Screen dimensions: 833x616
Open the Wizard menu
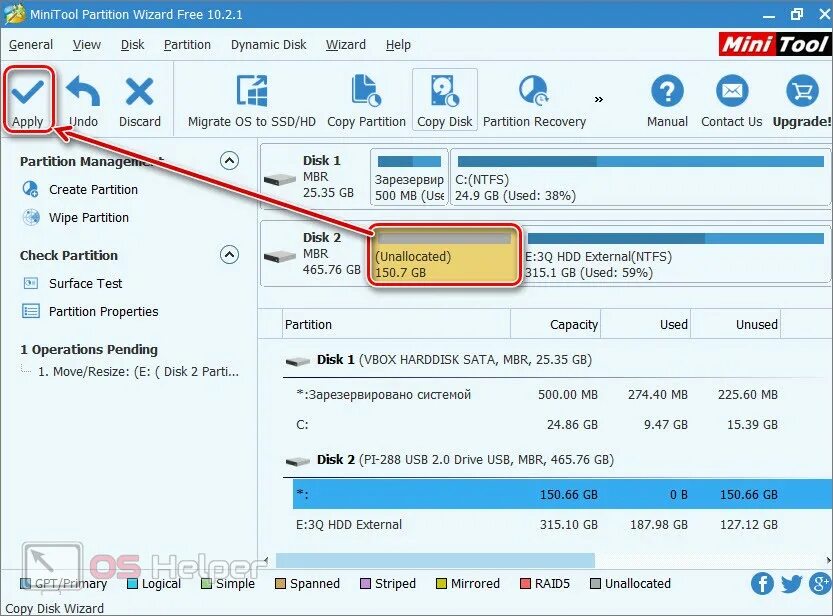tap(345, 45)
